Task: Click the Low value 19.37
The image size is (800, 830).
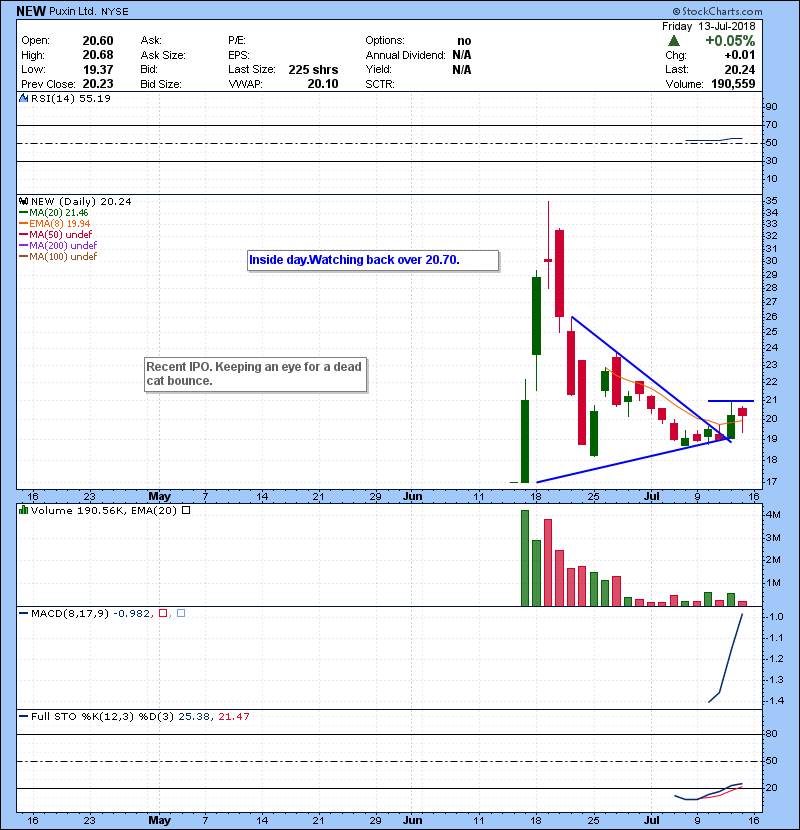Action: tap(98, 69)
